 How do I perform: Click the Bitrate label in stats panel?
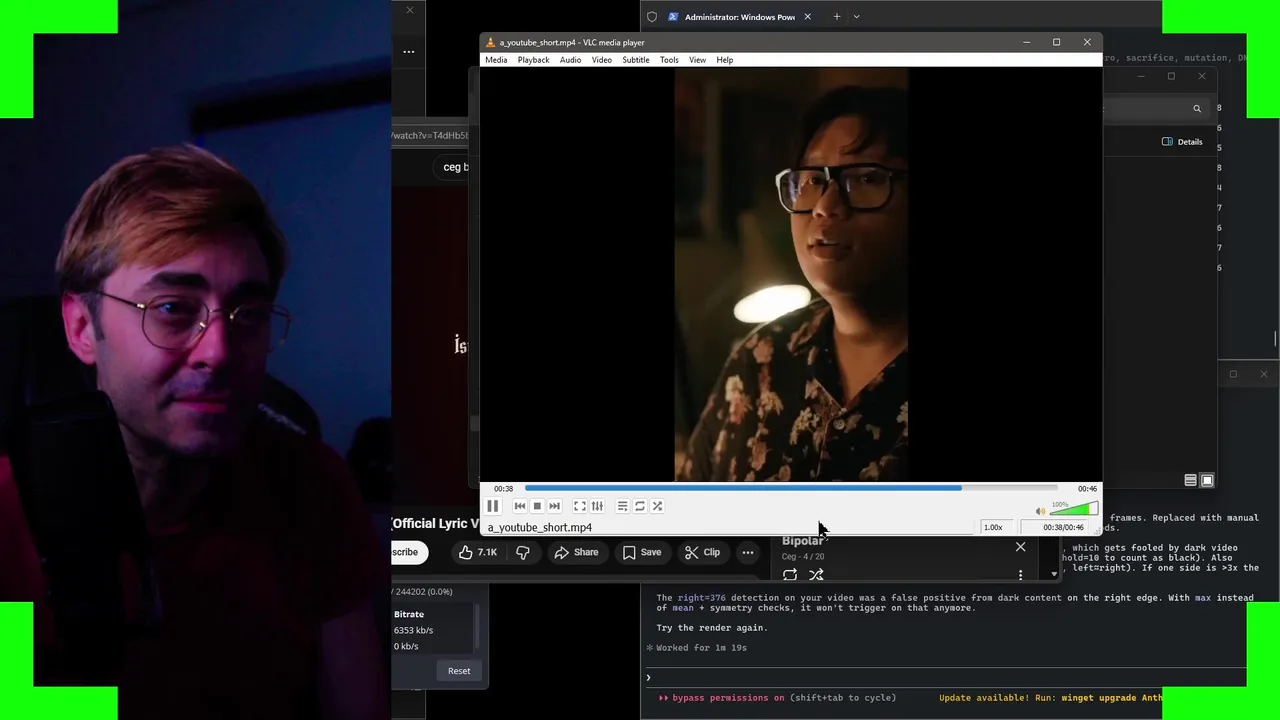pyautogui.click(x=409, y=614)
